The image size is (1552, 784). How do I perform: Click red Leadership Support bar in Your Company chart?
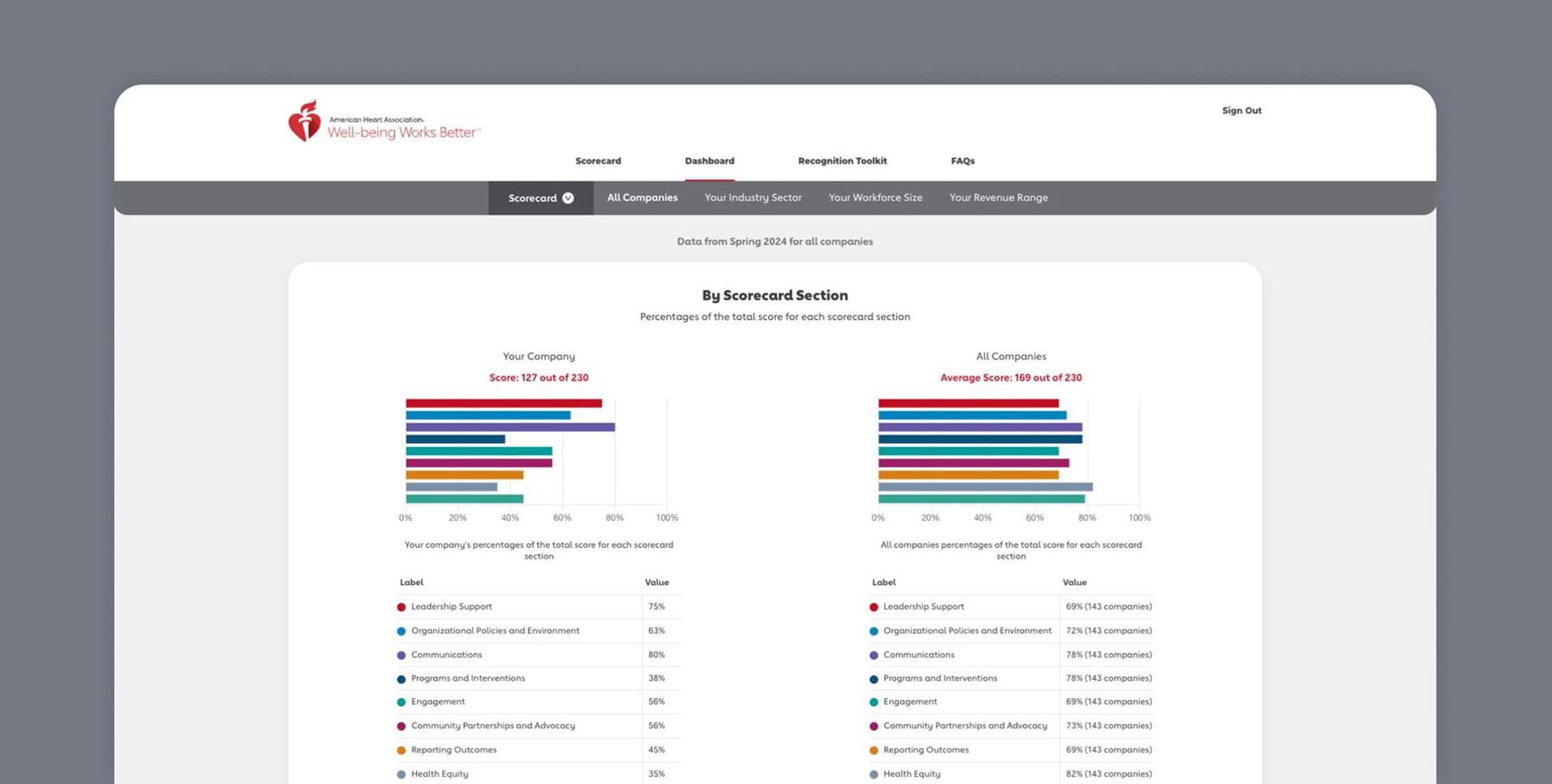point(504,403)
